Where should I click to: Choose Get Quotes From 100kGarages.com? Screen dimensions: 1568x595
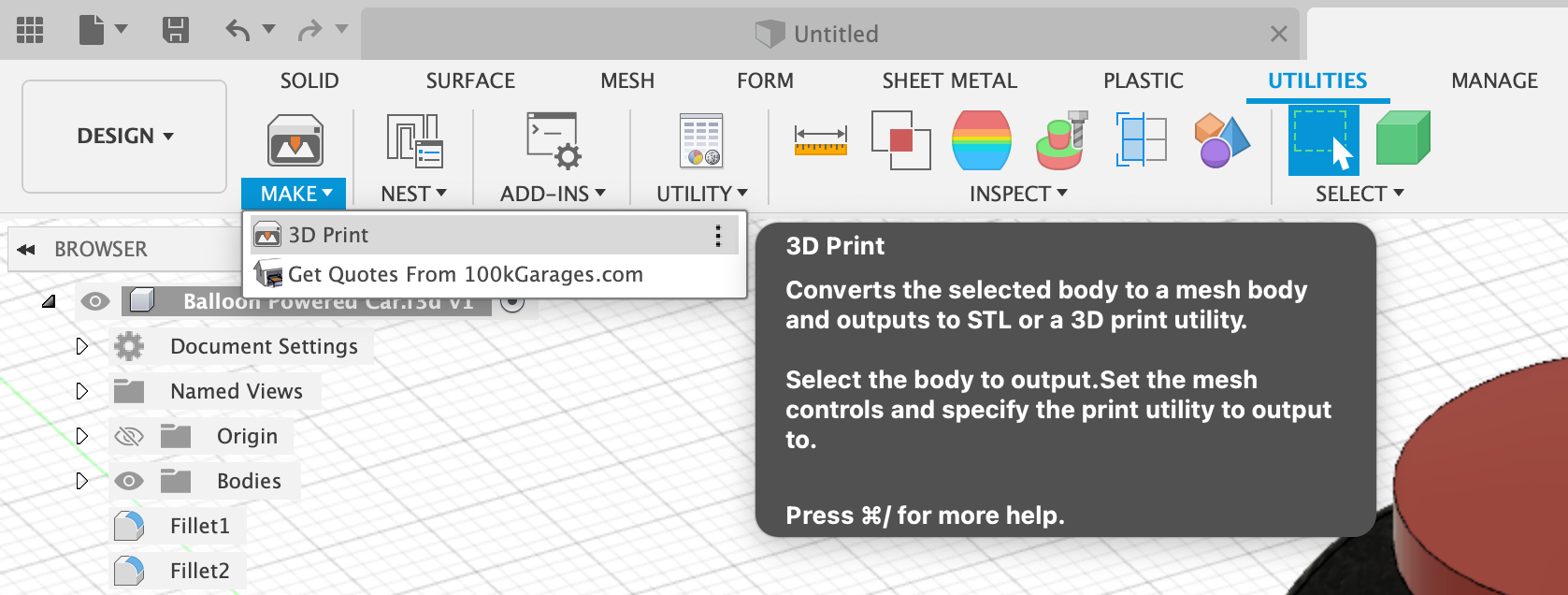pos(495,274)
